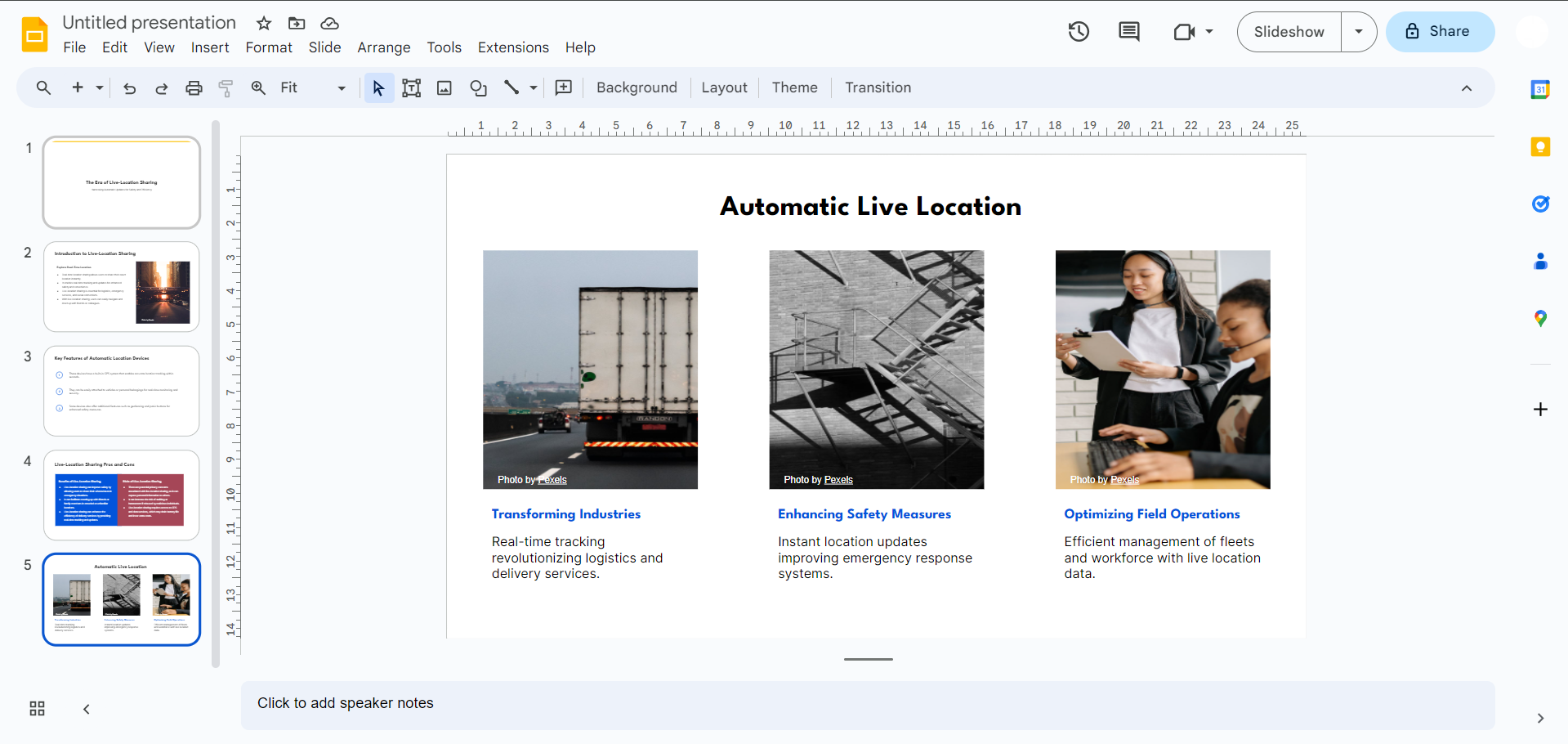Open the Fit zoom dropdown
The height and width of the screenshot is (744, 1568).
pyautogui.click(x=313, y=88)
